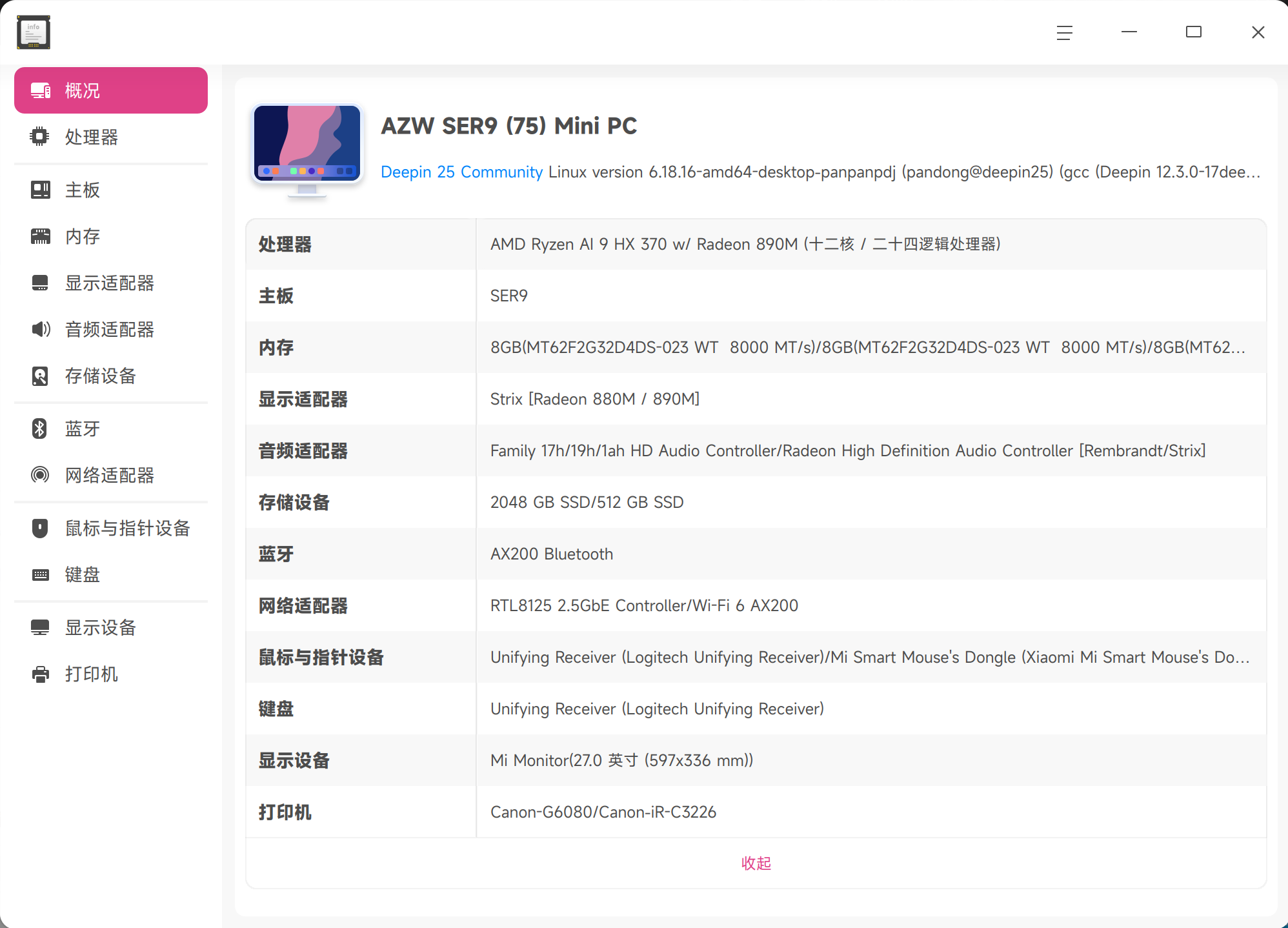Open the hamburger main menu
1288x928 pixels.
pos(1064,32)
